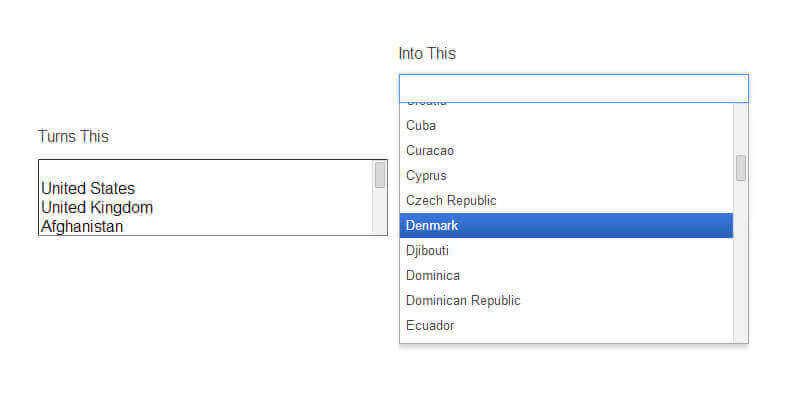Image resolution: width=800 pixels, height=400 pixels.
Task: Click left listbox scrollbar track below thumb
Action: pyautogui.click(x=380, y=215)
